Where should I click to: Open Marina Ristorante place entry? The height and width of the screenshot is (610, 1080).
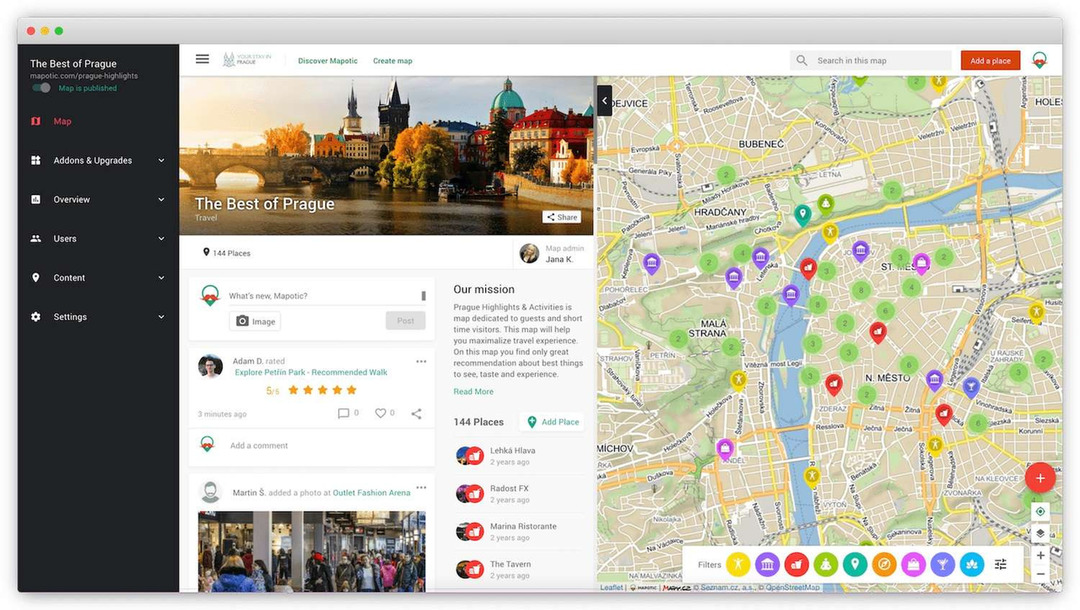point(518,531)
